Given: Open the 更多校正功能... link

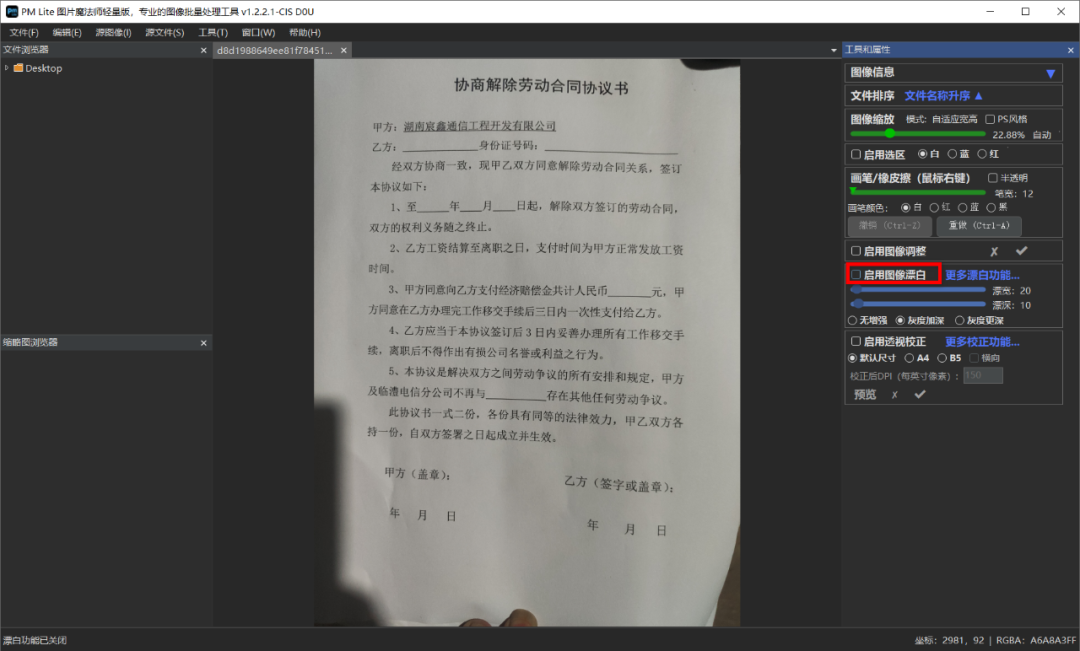Looking at the screenshot, I should 982,342.
